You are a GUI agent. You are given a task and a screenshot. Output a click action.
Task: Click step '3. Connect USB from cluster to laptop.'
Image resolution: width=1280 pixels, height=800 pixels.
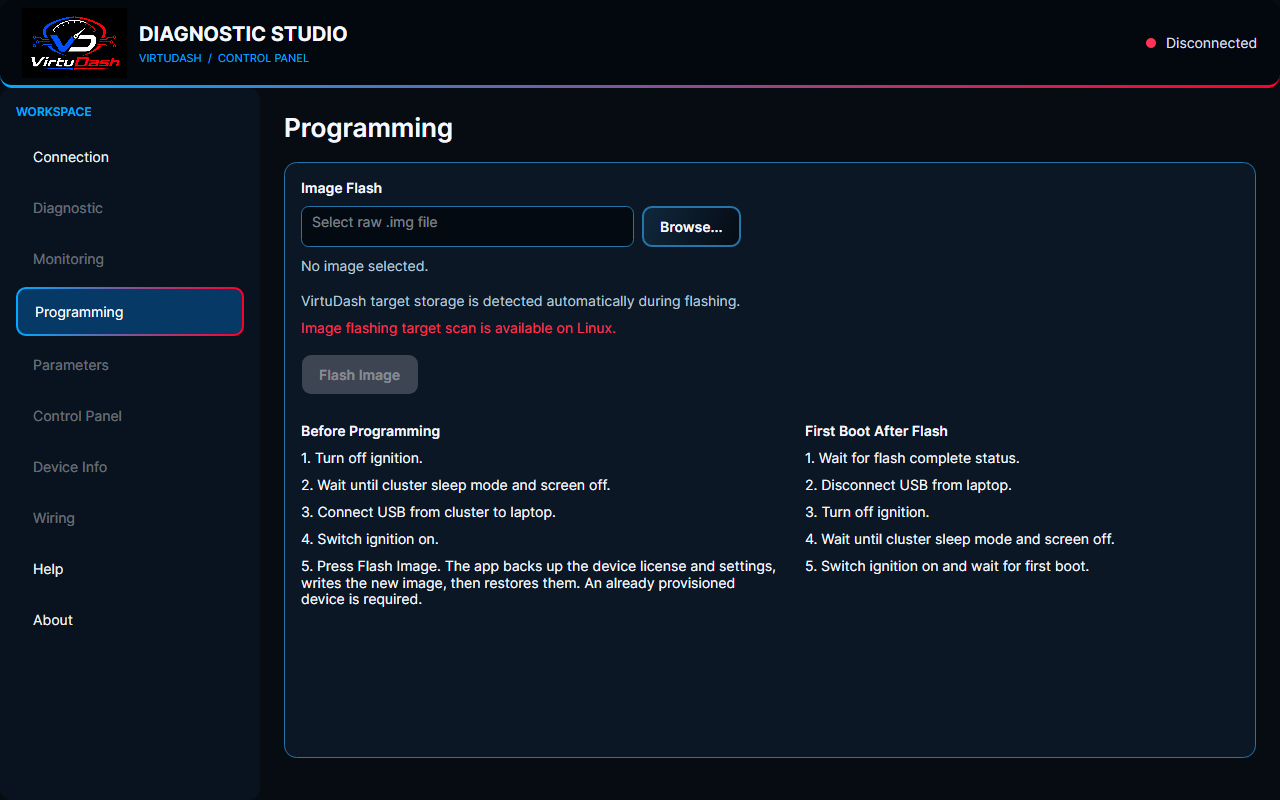(428, 512)
